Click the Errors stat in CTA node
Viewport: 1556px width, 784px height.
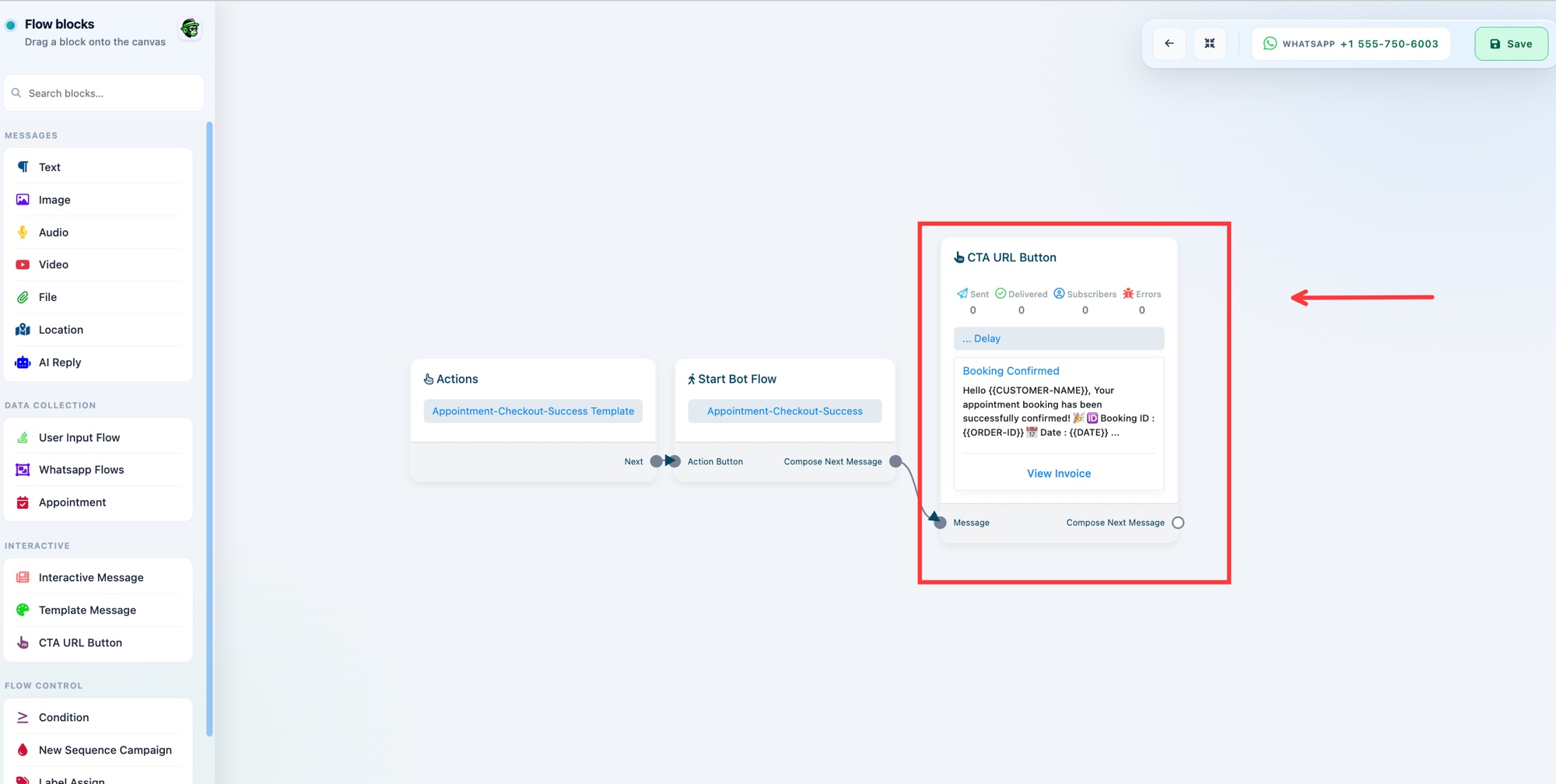[1141, 302]
